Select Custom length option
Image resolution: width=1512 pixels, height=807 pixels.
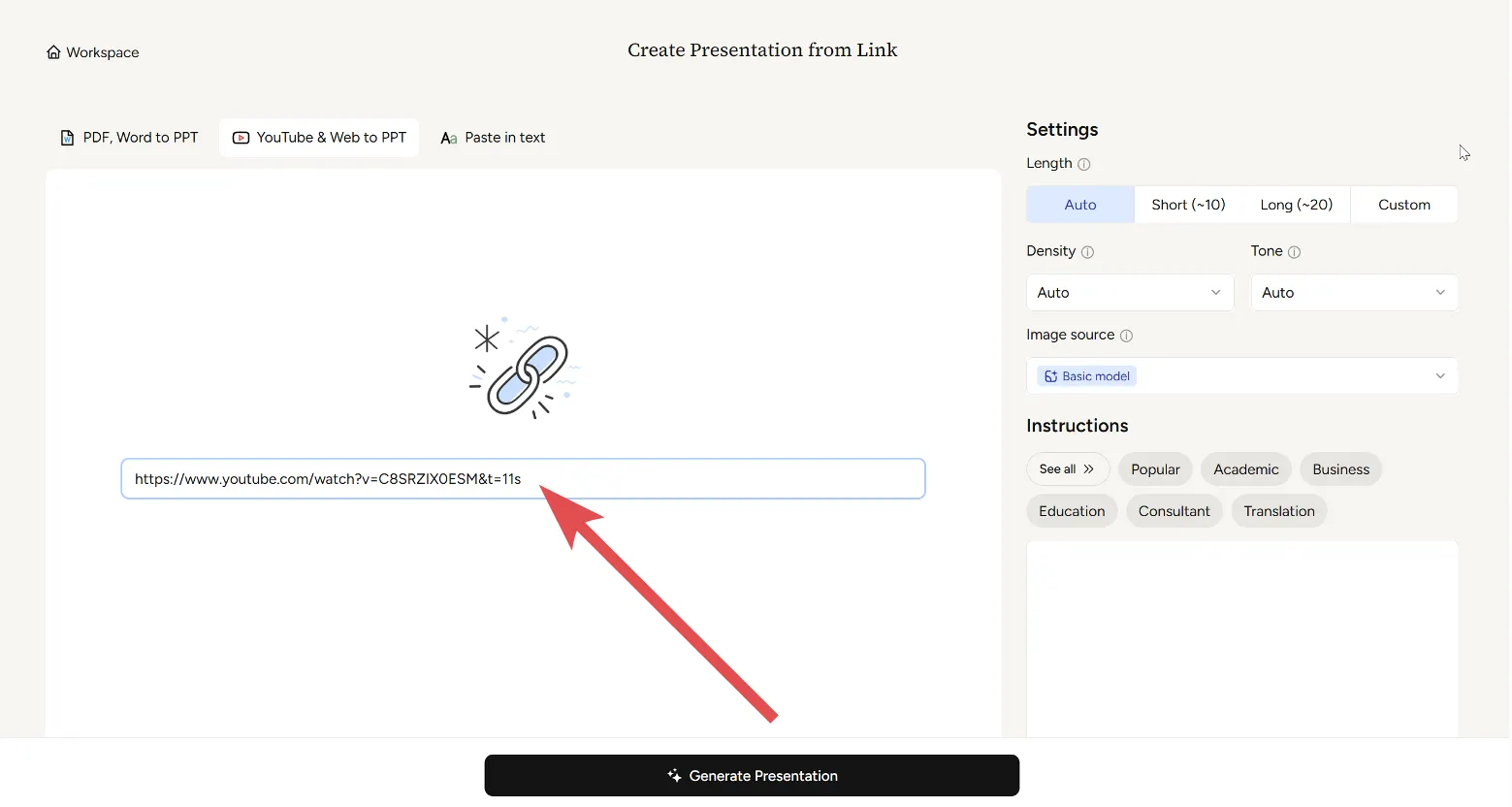(1403, 205)
